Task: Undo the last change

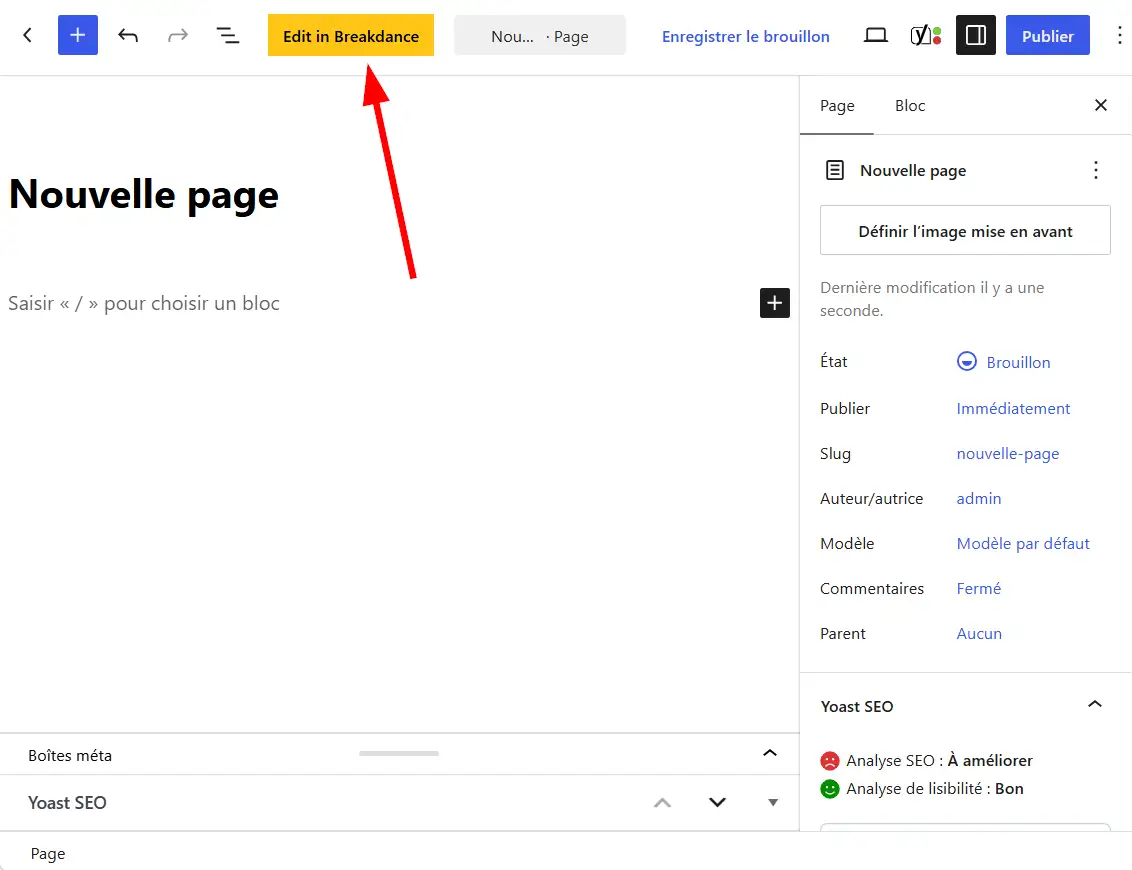Action: tap(128, 35)
